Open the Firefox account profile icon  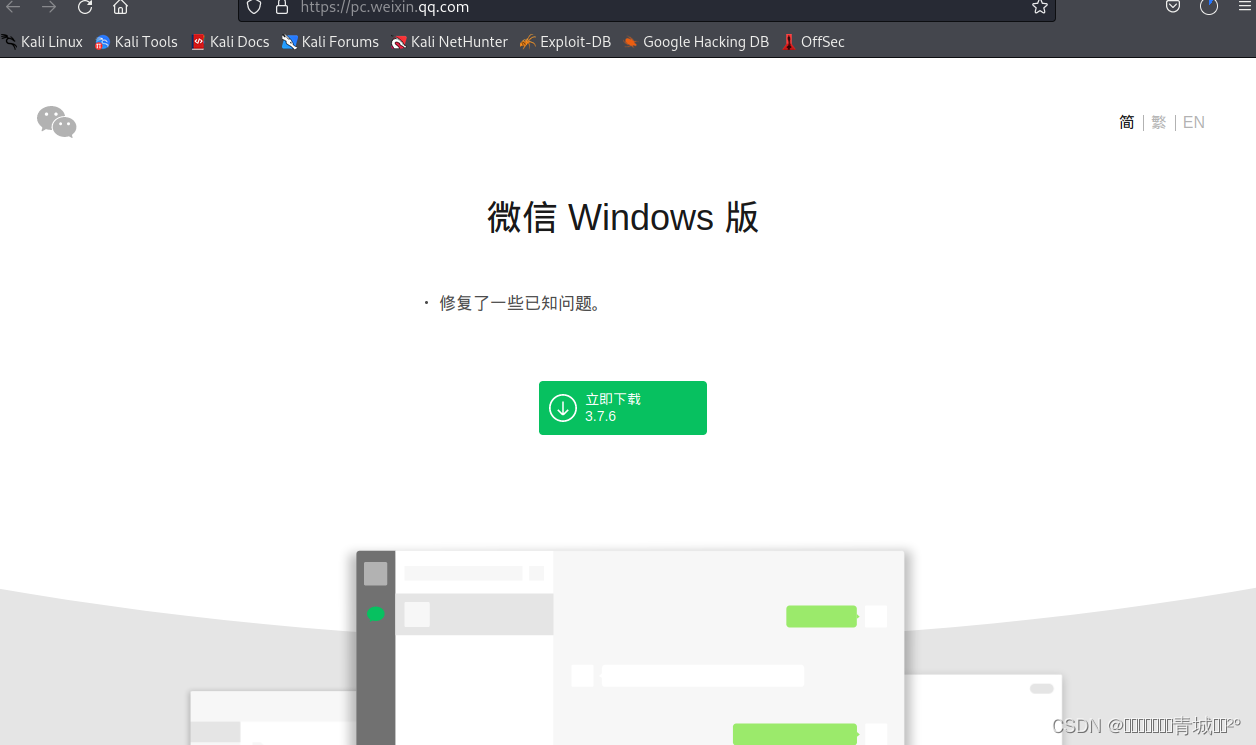click(x=1209, y=7)
